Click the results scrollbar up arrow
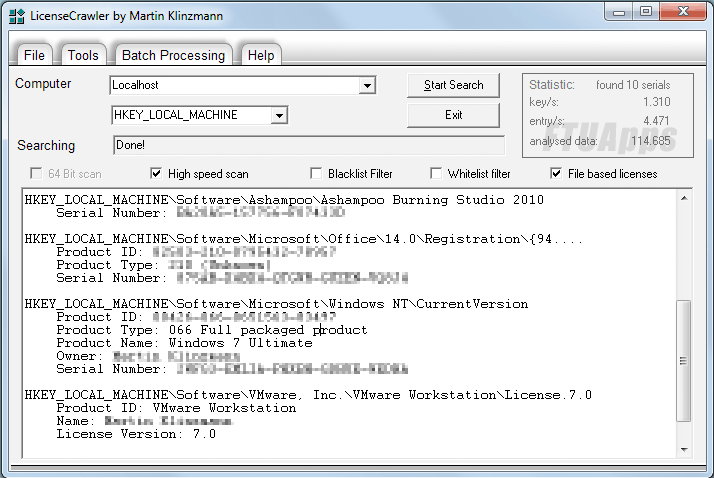714x478 pixels. pos(684,198)
